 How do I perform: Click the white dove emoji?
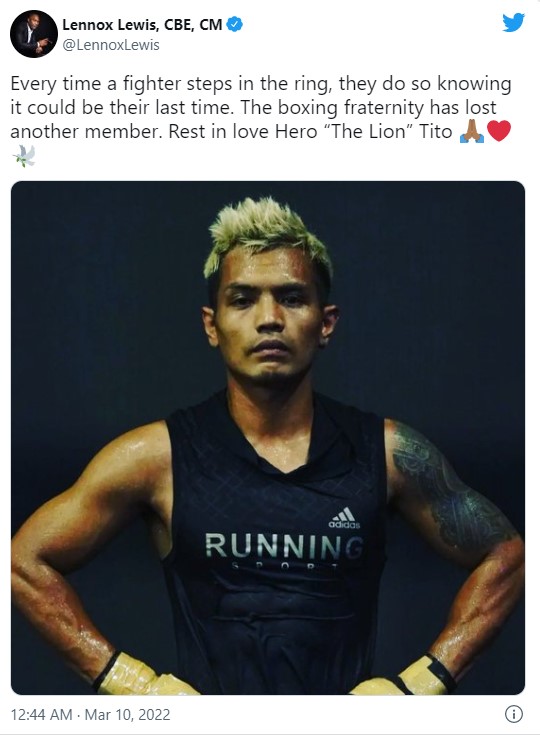[x=23, y=156]
